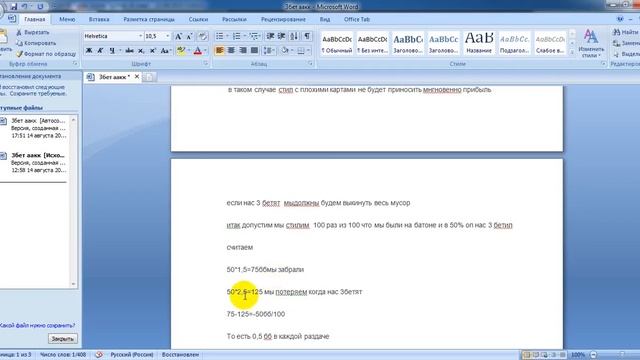Open the 10,5 font size dropdown
The image size is (640, 360).
pyautogui.click(x=167, y=36)
